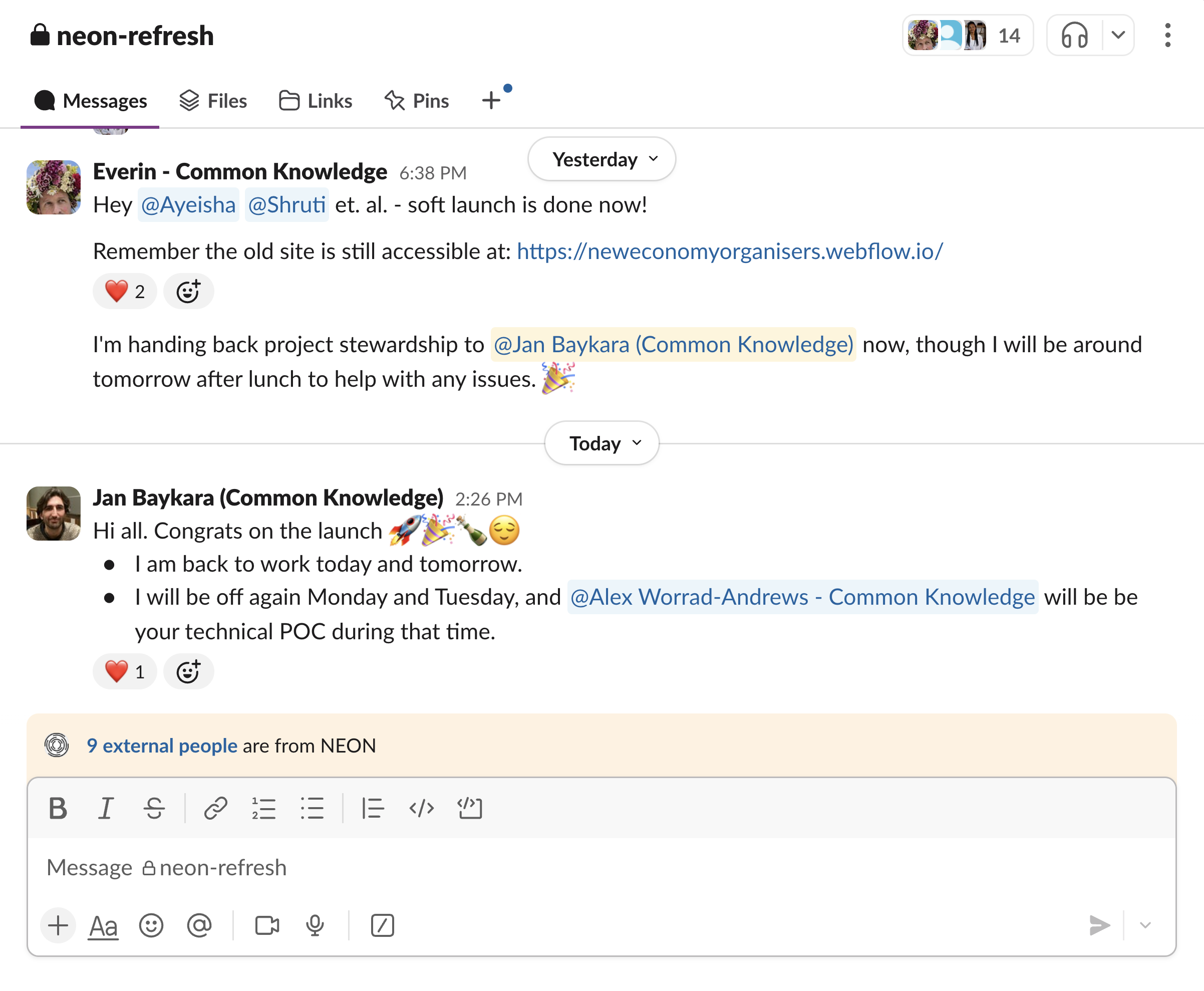The width and height of the screenshot is (1204, 991).
Task: Open the emoji picker in the composer
Action: 151,925
